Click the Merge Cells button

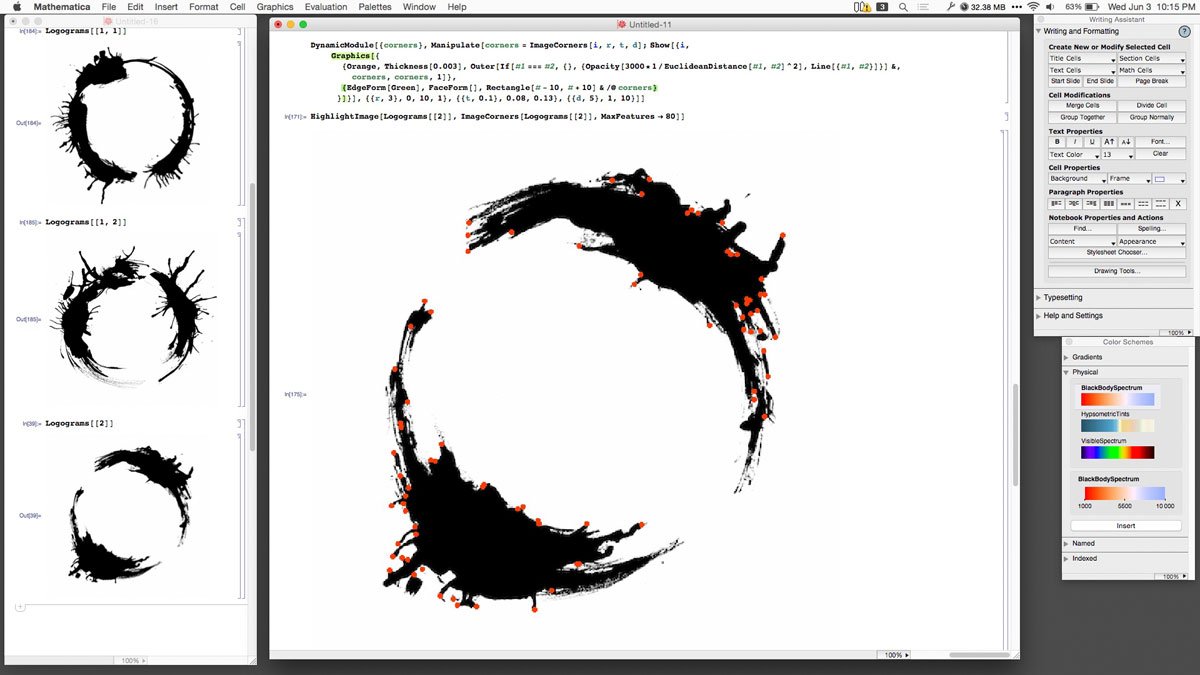tap(1081, 106)
